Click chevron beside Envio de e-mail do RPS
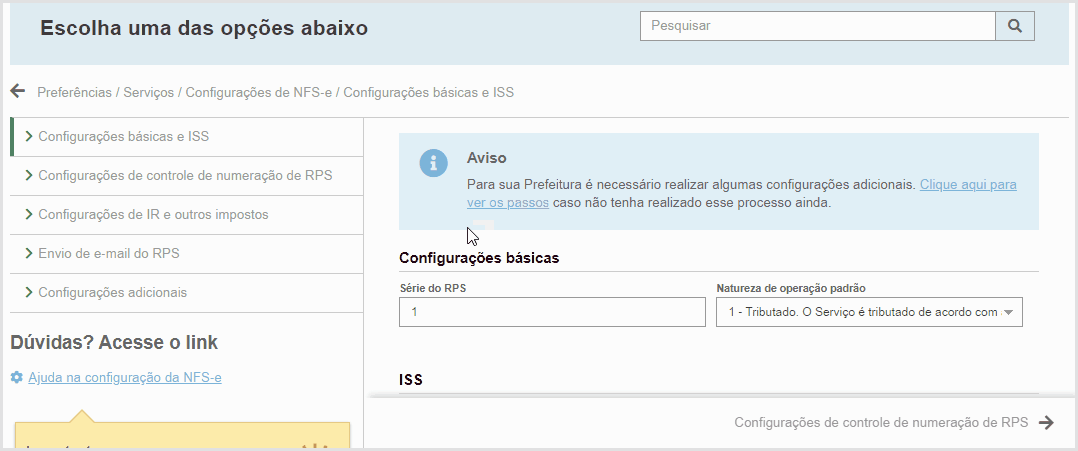 pyautogui.click(x=29, y=253)
